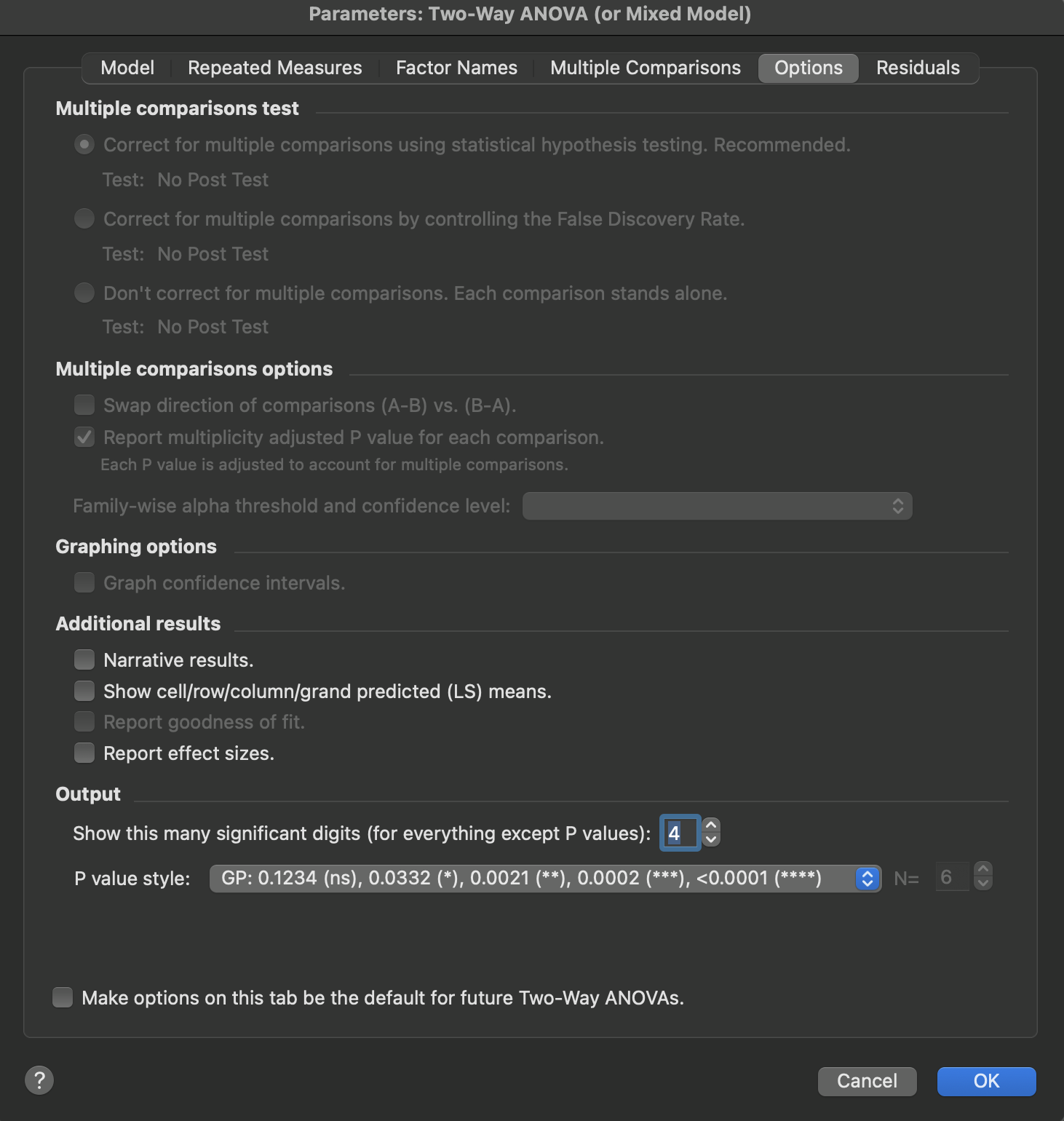This screenshot has width=1064, height=1121.
Task: Open the help question mark button
Action: pos(39,1080)
